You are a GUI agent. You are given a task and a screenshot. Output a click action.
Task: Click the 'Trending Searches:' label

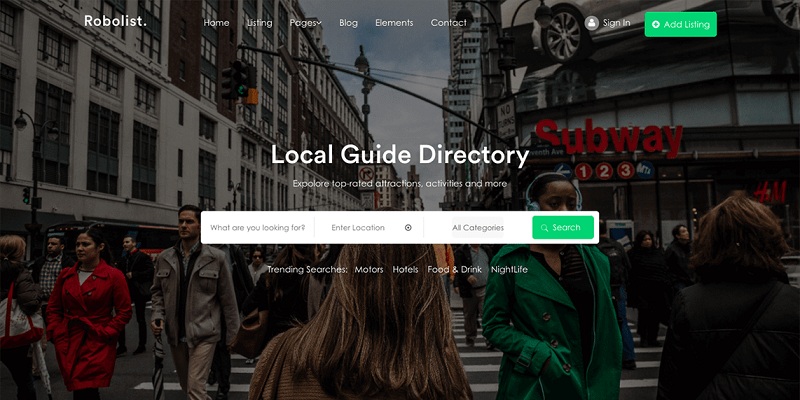coord(307,269)
